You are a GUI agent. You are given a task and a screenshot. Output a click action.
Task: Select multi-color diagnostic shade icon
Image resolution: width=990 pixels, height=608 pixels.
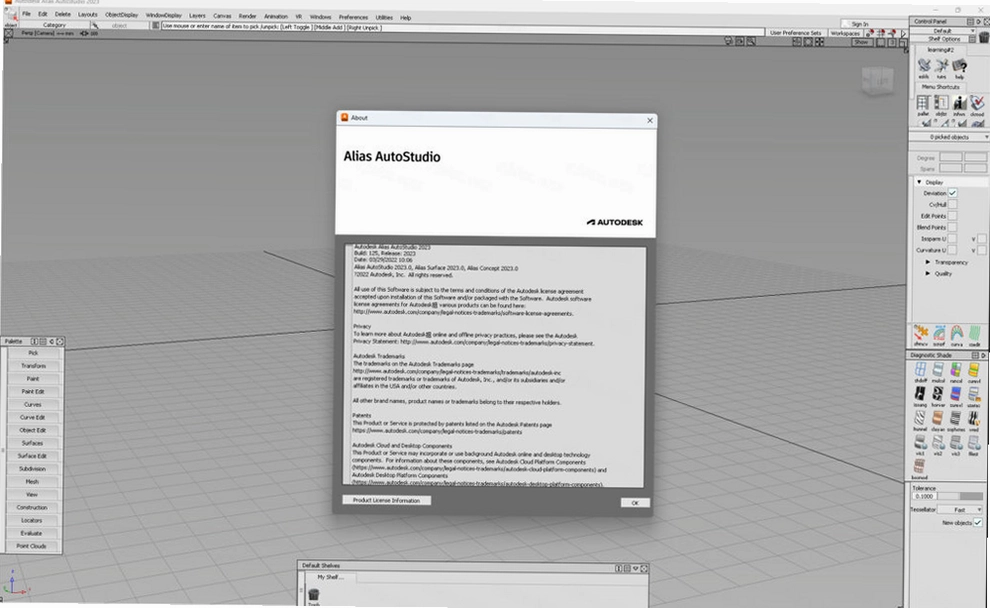(x=938, y=373)
